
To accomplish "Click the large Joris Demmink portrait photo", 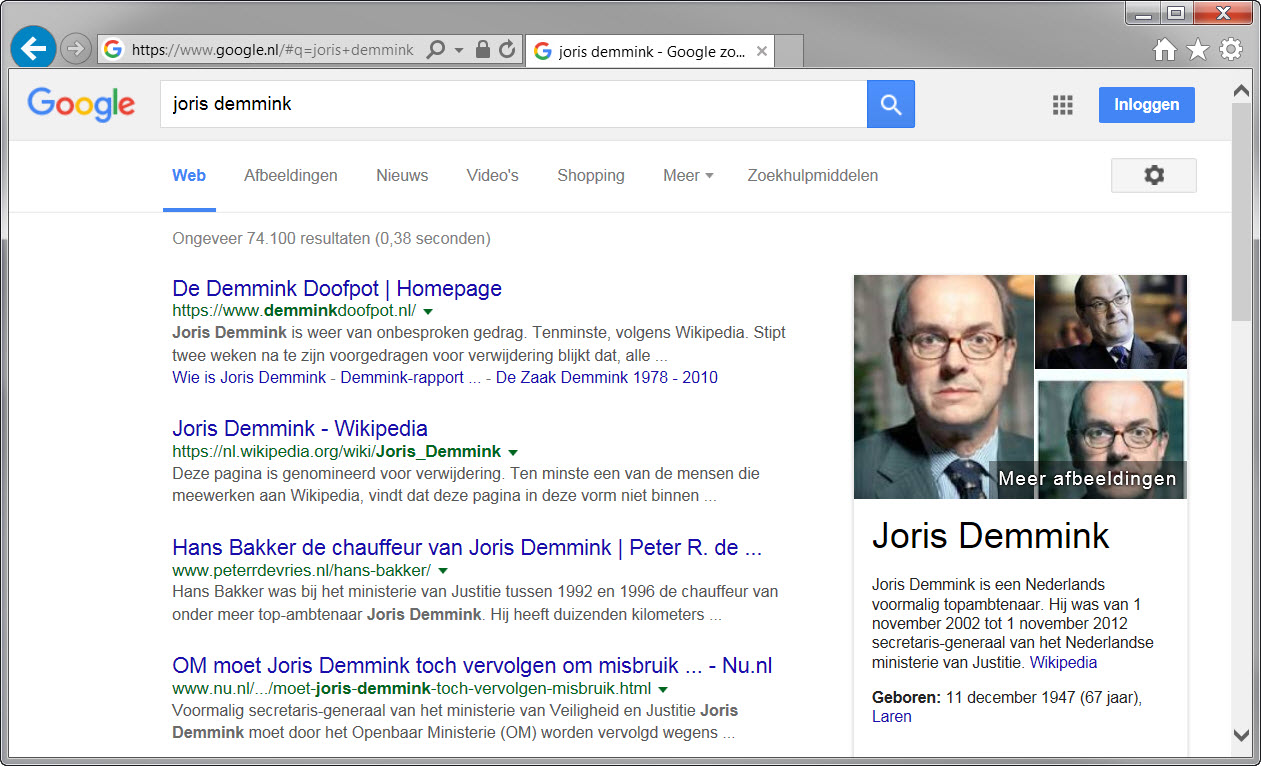I will click(x=943, y=386).
